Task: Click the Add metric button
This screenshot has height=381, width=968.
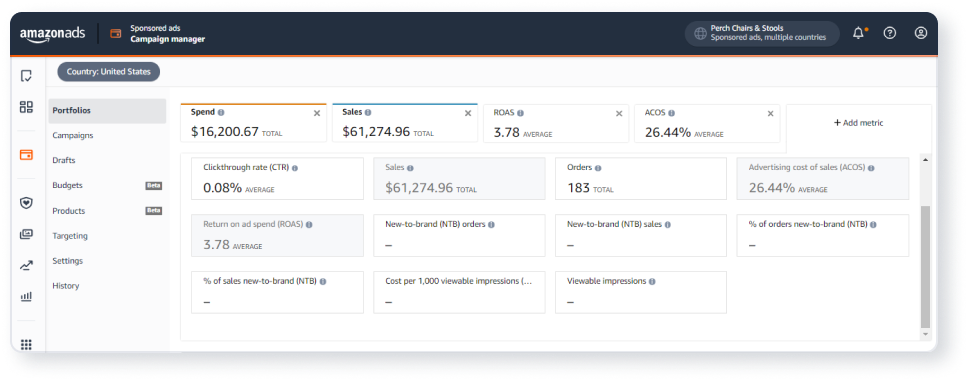Action: pyautogui.click(x=859, y=123)
